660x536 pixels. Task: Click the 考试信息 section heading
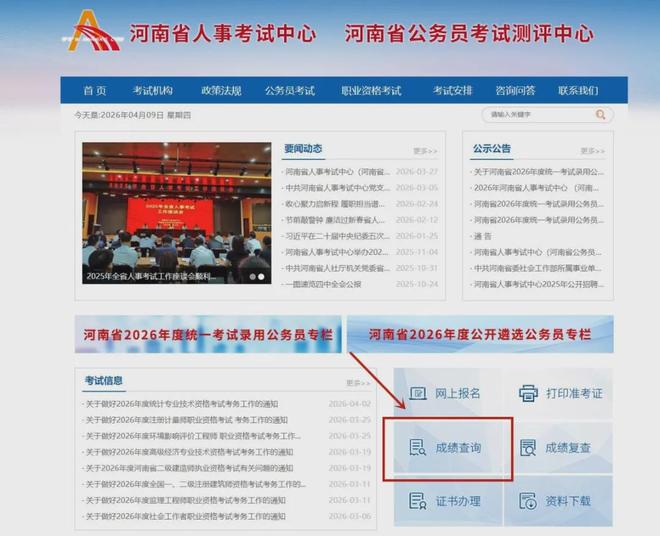tap(104, 381)
